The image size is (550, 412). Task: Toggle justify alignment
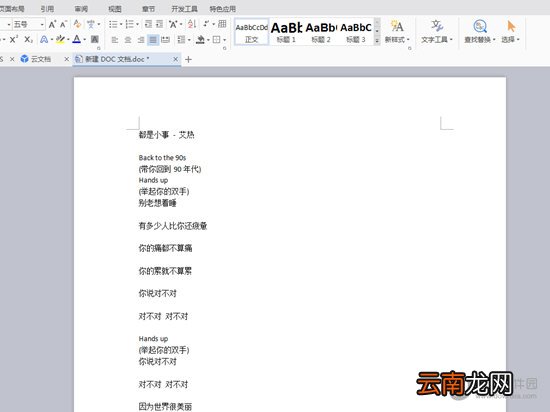coord(153,40)
